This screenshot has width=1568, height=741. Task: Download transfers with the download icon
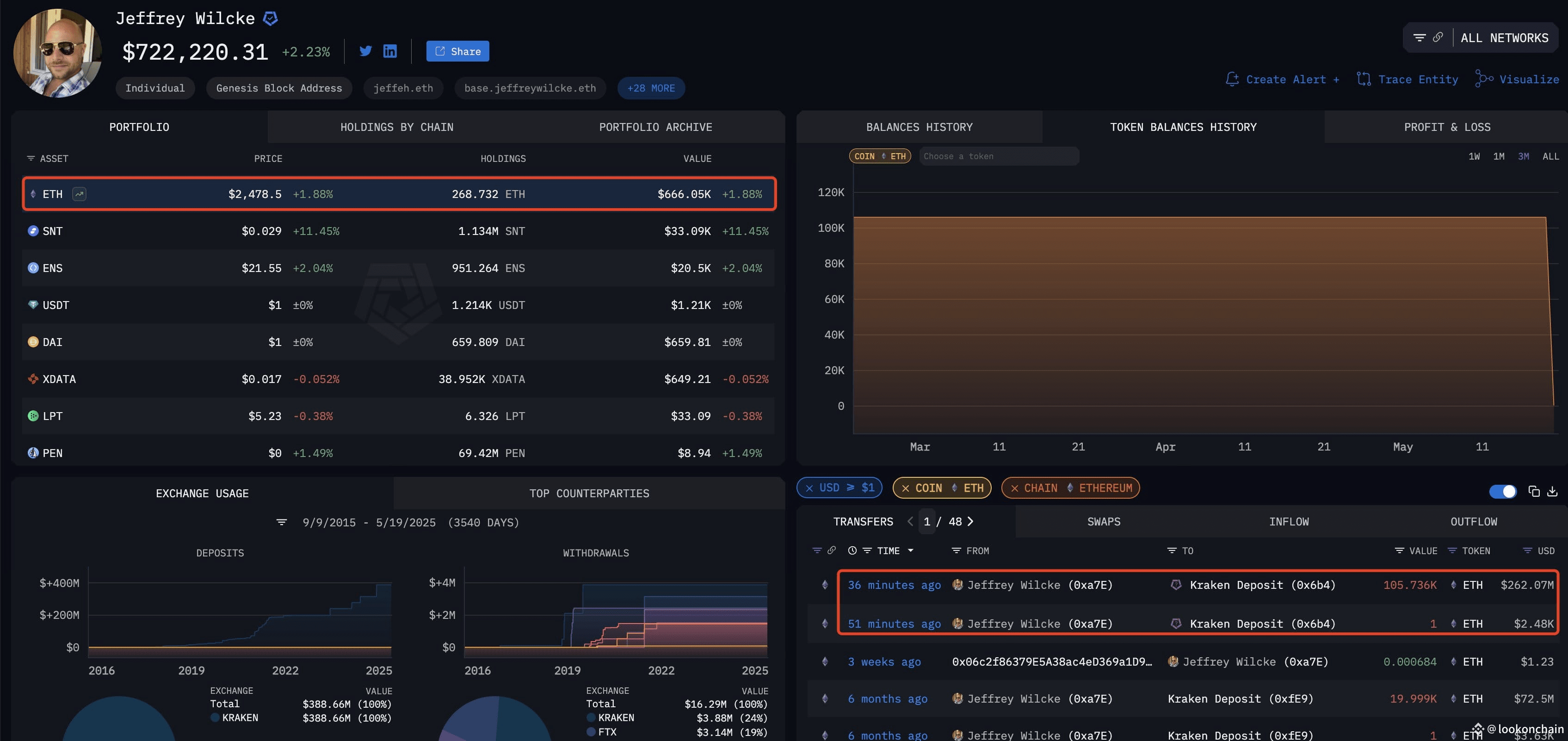pyautogui.click(x=1552, y=491)
